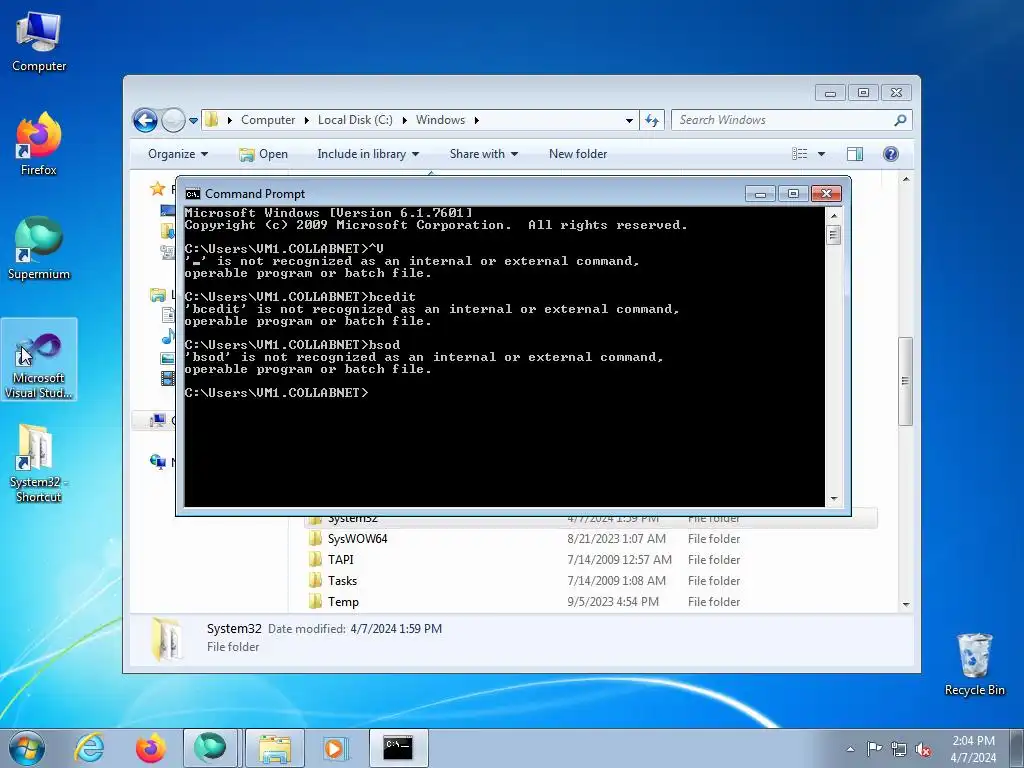
Task: Show hidden tray icons arrow
Action: point(850,749)
